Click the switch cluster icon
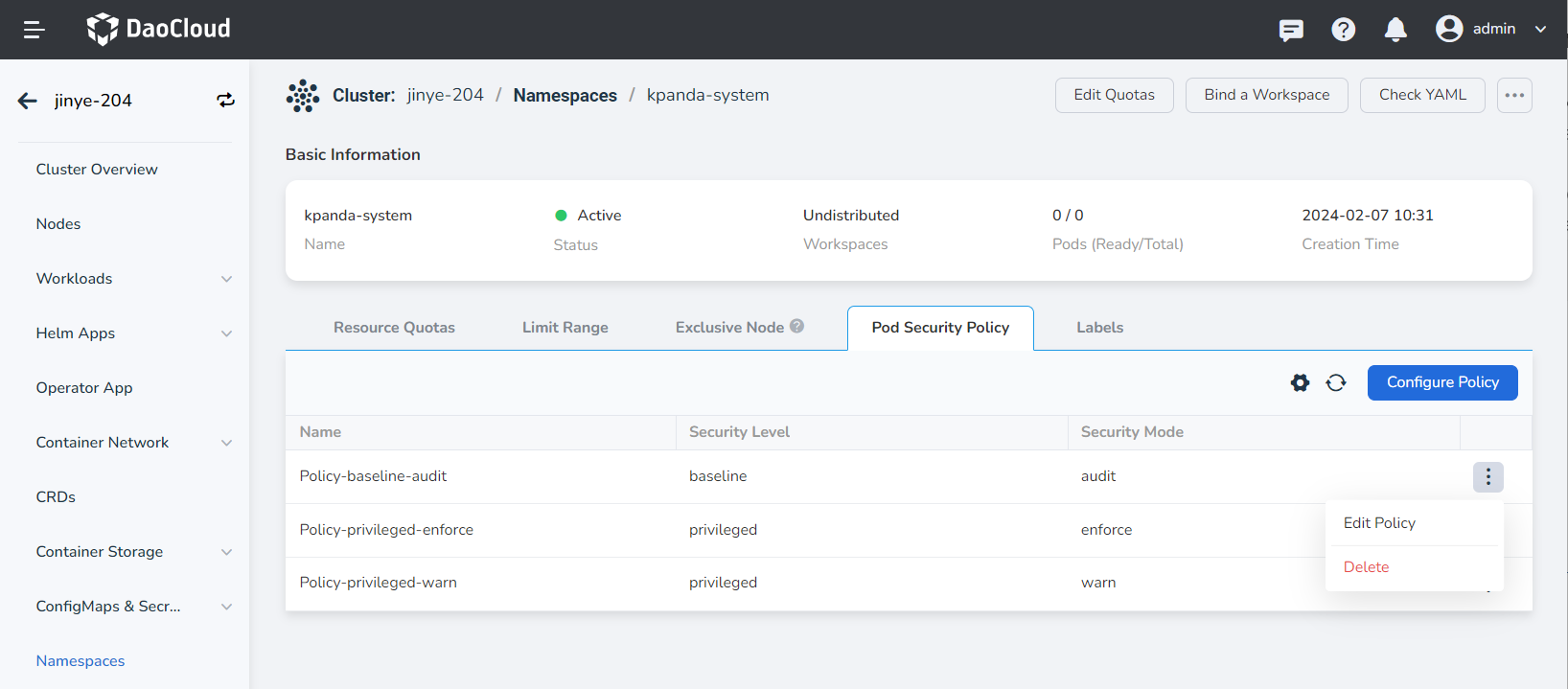 tap(225, 101)
